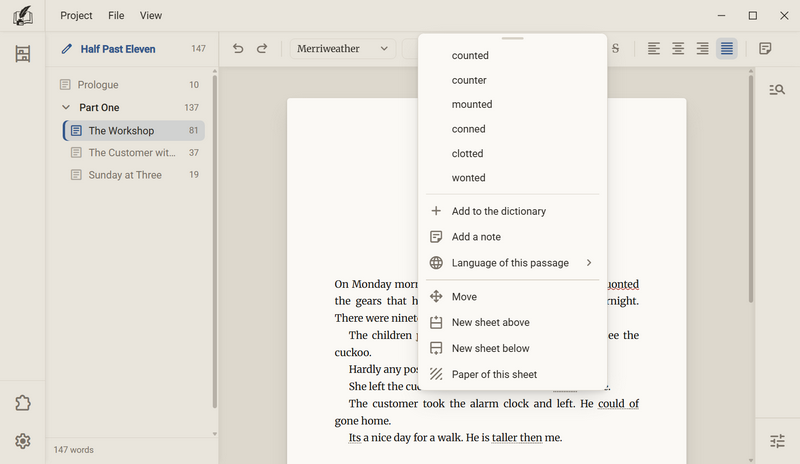The width and height of the screenshot is (800, 464).
Task: Select Add a note menu entry
Action: pos(512,236)
